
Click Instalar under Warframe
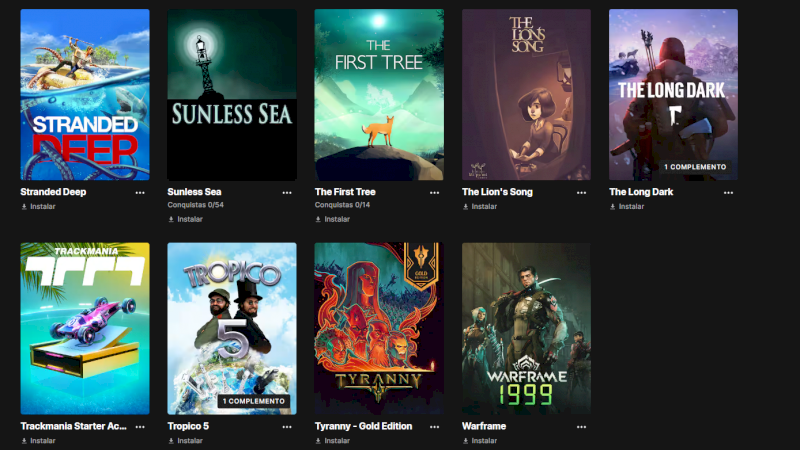click(x=480, y=440)
